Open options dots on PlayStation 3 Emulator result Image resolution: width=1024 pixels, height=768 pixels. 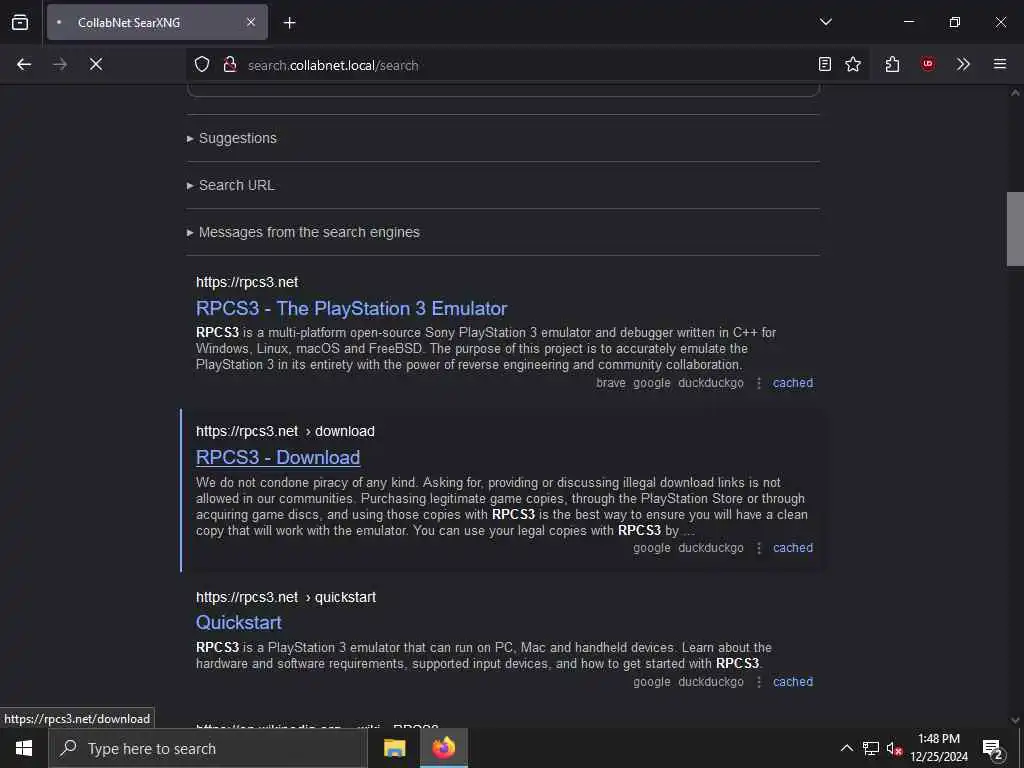pyautogui.click(x=758, y=383)
